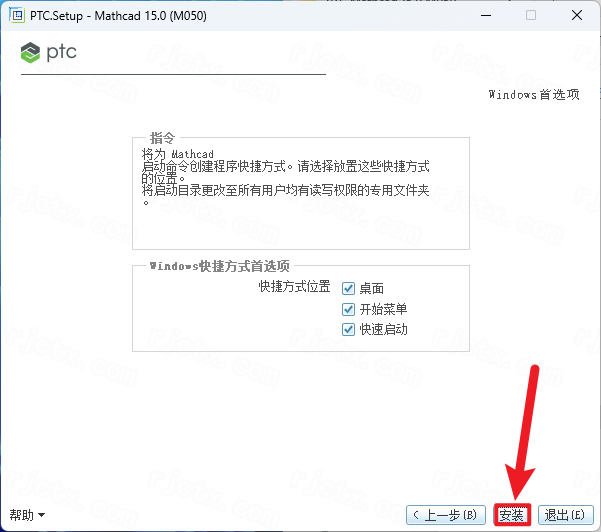Uncheck the 桌面 shortcut checkbox
This screenshot has height=532, width=601.
point(349,288)
